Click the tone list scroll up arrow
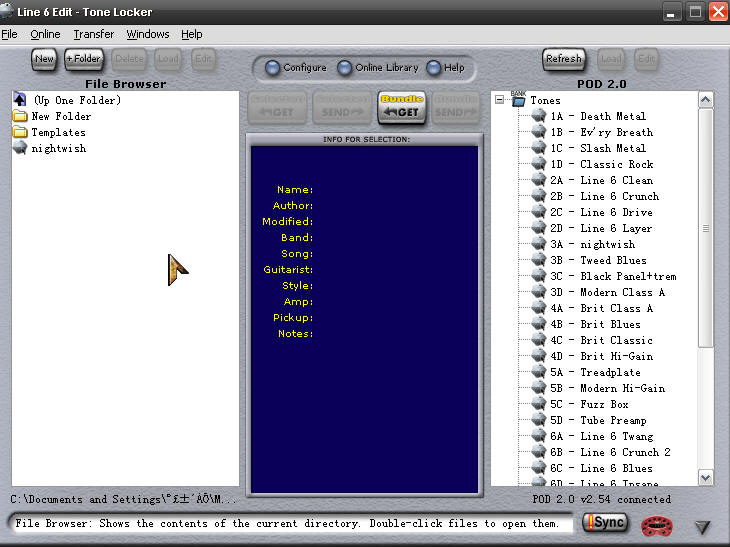The width and height of the screenshot is (730, 547). click(706, 100)
